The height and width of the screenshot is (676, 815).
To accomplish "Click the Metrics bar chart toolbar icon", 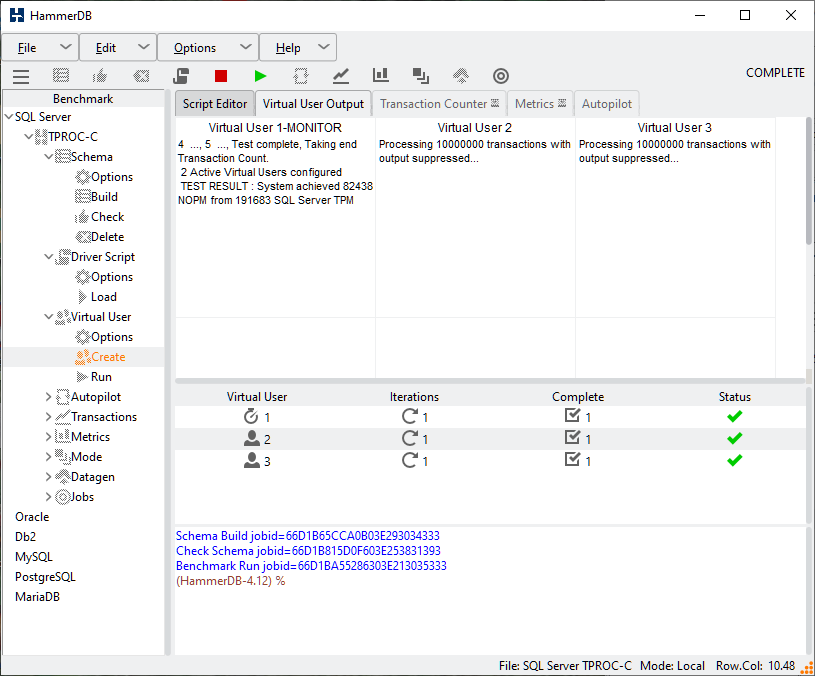I will pyautogui.click(x=380, y=75).
